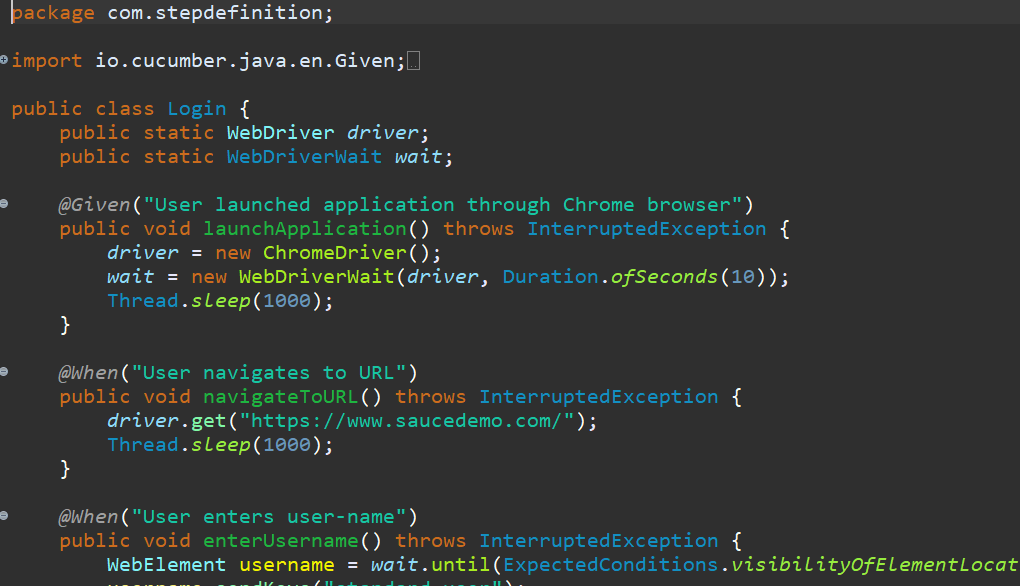The width and height of the screenshot is (1020, 586).
Task: Click the WebElement username variable
Action: tap(286, 565)
